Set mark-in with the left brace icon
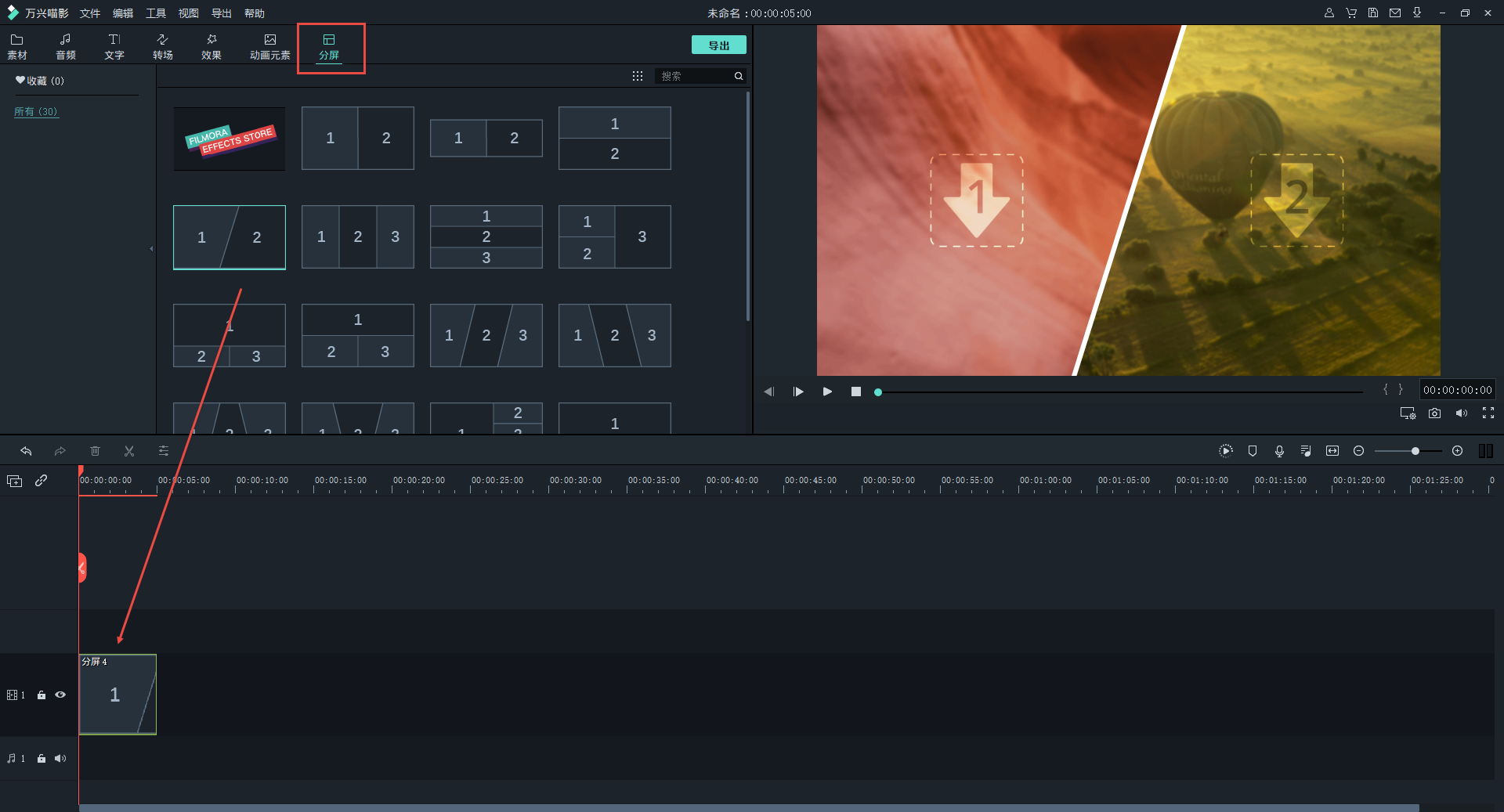1504x812 pixels. pyautogui.click(x=1386, y=389)
